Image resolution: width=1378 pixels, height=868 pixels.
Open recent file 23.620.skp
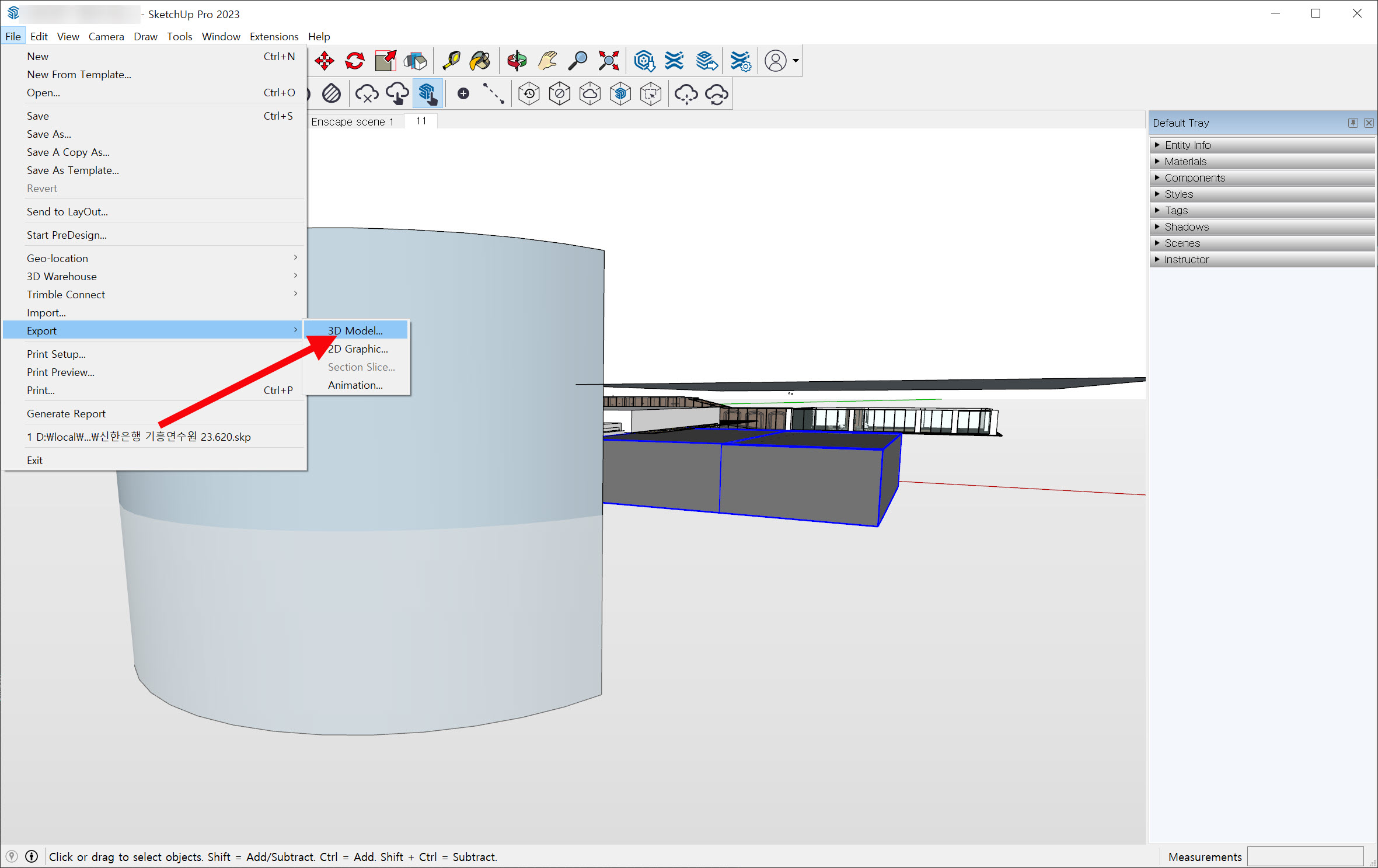pyautogui.click(x=139, y=437)
